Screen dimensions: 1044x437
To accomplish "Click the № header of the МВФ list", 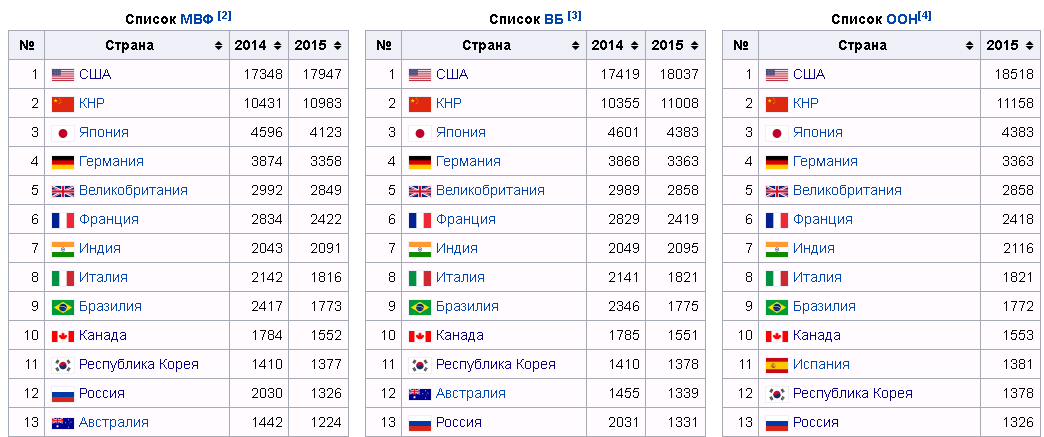I will pos(27,46).
